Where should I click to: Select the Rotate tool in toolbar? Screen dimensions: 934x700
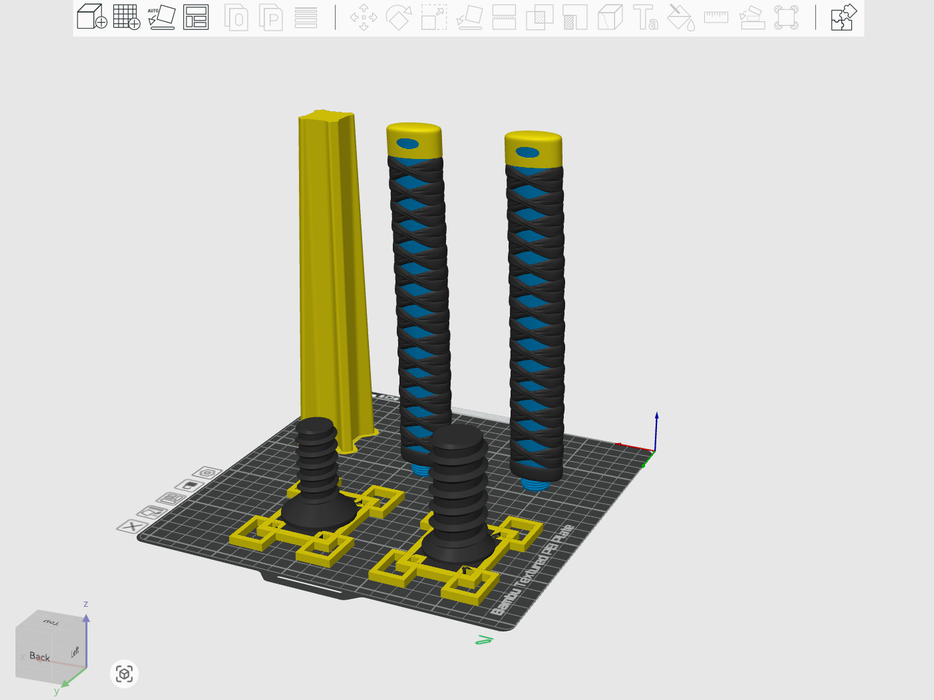[x=398, y=17]
